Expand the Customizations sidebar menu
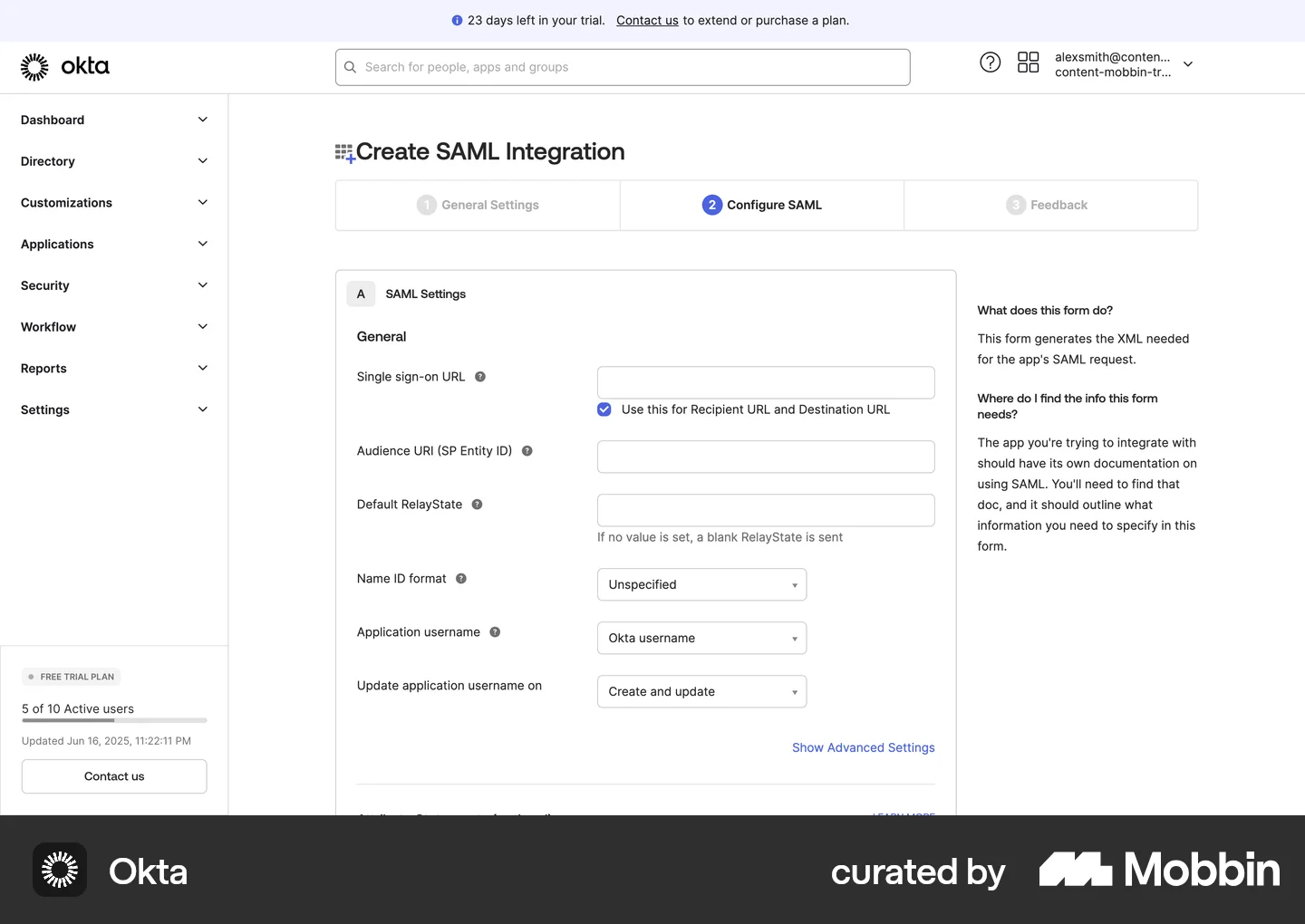 click(114, 203)
